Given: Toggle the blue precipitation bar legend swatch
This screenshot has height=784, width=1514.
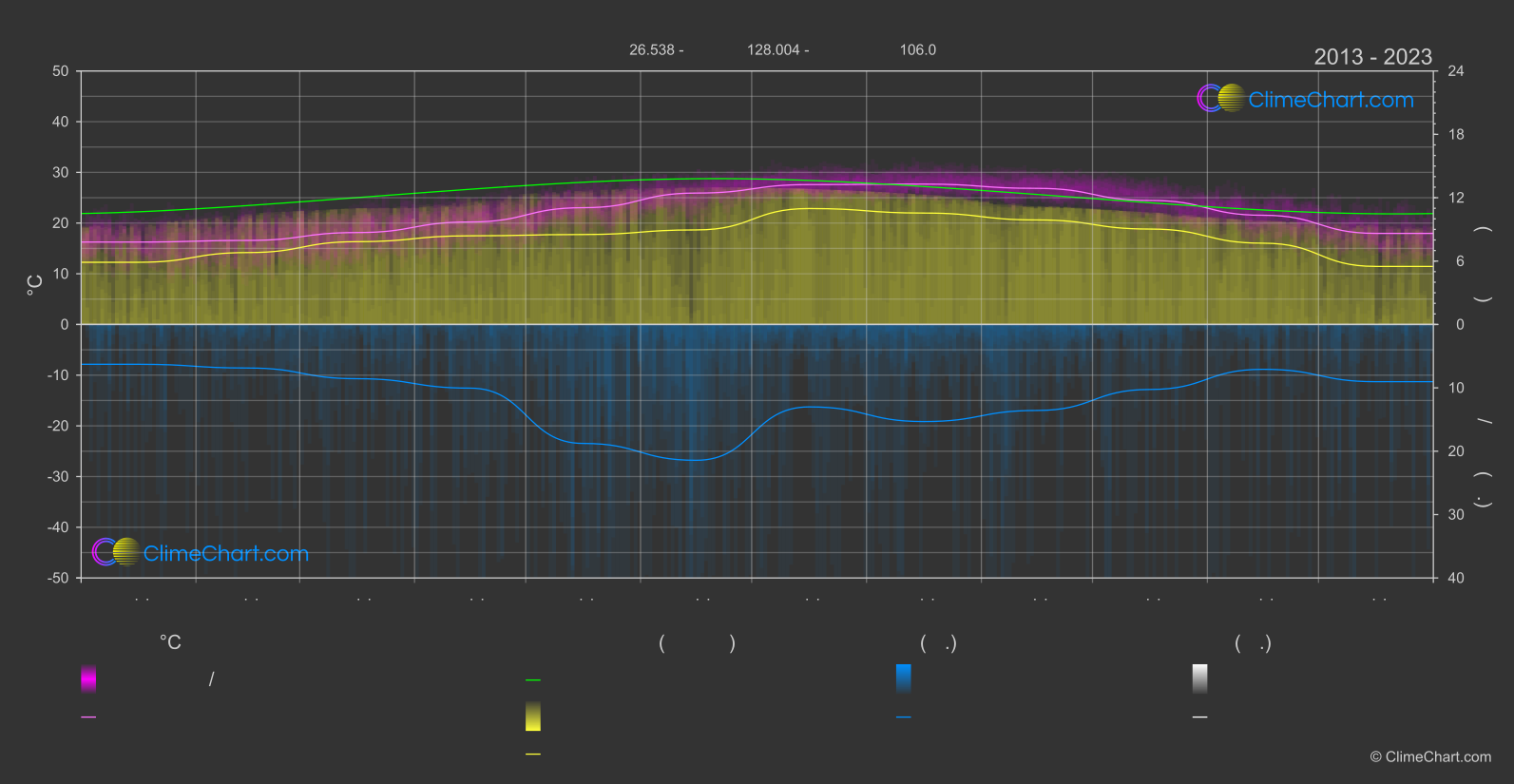Looking at the screenshot, I should [904, 679].
